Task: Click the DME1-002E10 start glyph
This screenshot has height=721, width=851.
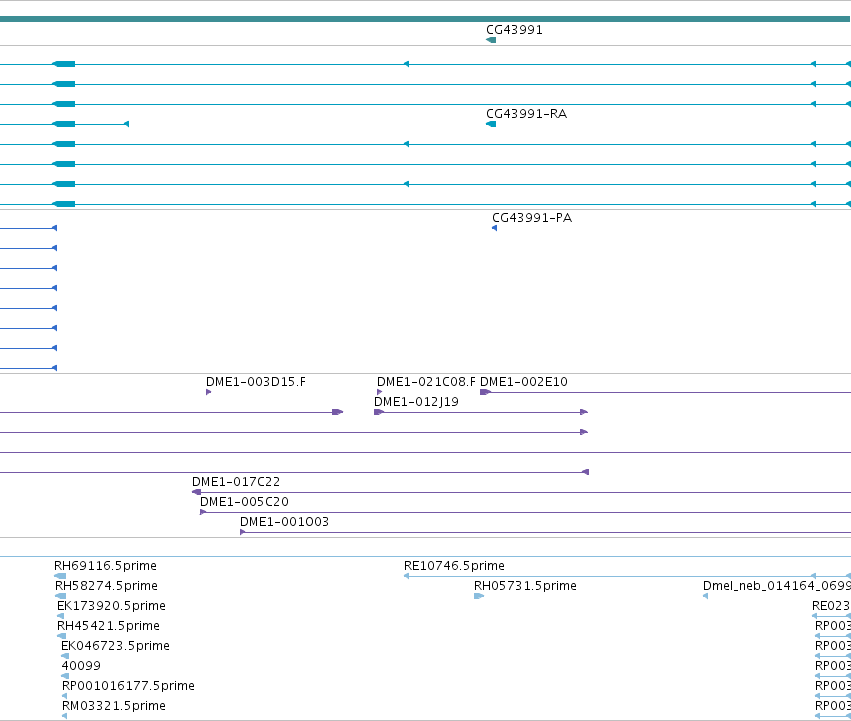Action: (x=486, y=392)
